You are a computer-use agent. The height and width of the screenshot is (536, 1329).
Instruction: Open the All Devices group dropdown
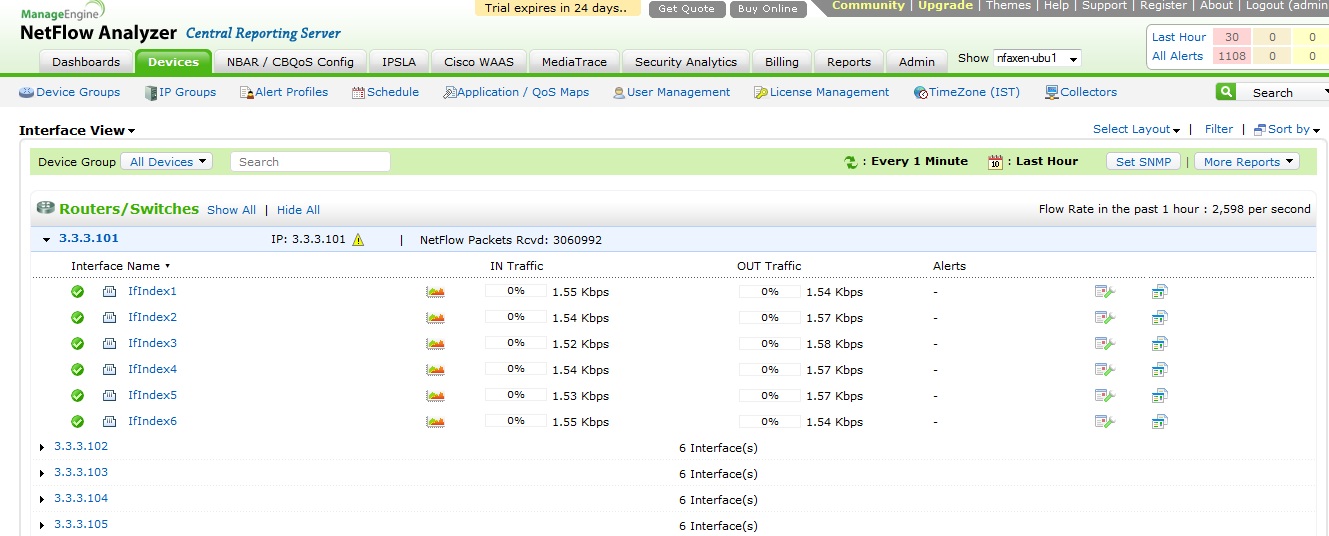coord(166,162)
